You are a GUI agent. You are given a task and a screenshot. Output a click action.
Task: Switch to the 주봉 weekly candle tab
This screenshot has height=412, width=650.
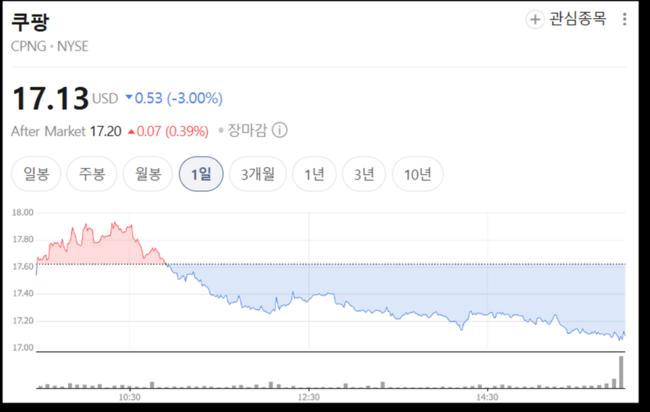(x=91, y=174)
